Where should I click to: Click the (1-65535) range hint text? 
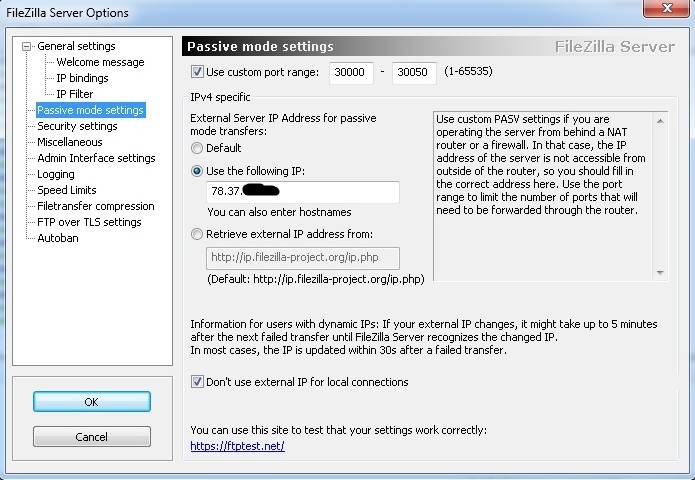click(x=468, y=71)
